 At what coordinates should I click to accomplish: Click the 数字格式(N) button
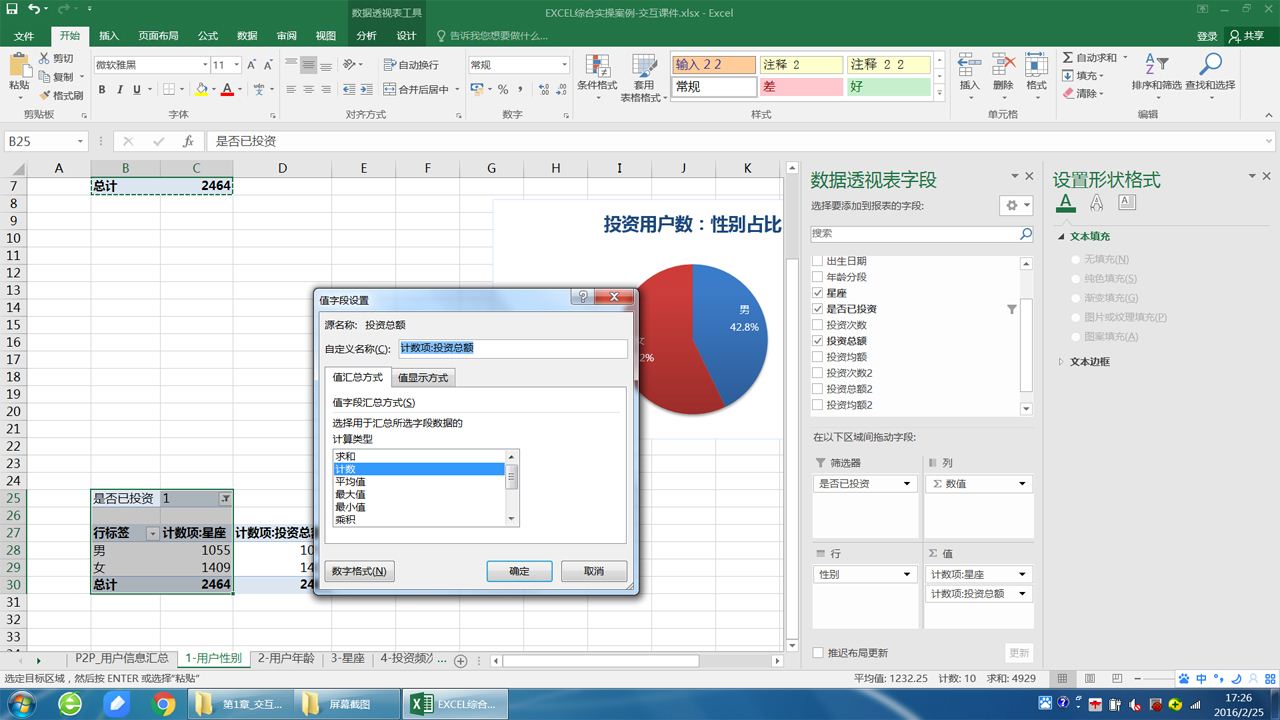click(359, 571)
